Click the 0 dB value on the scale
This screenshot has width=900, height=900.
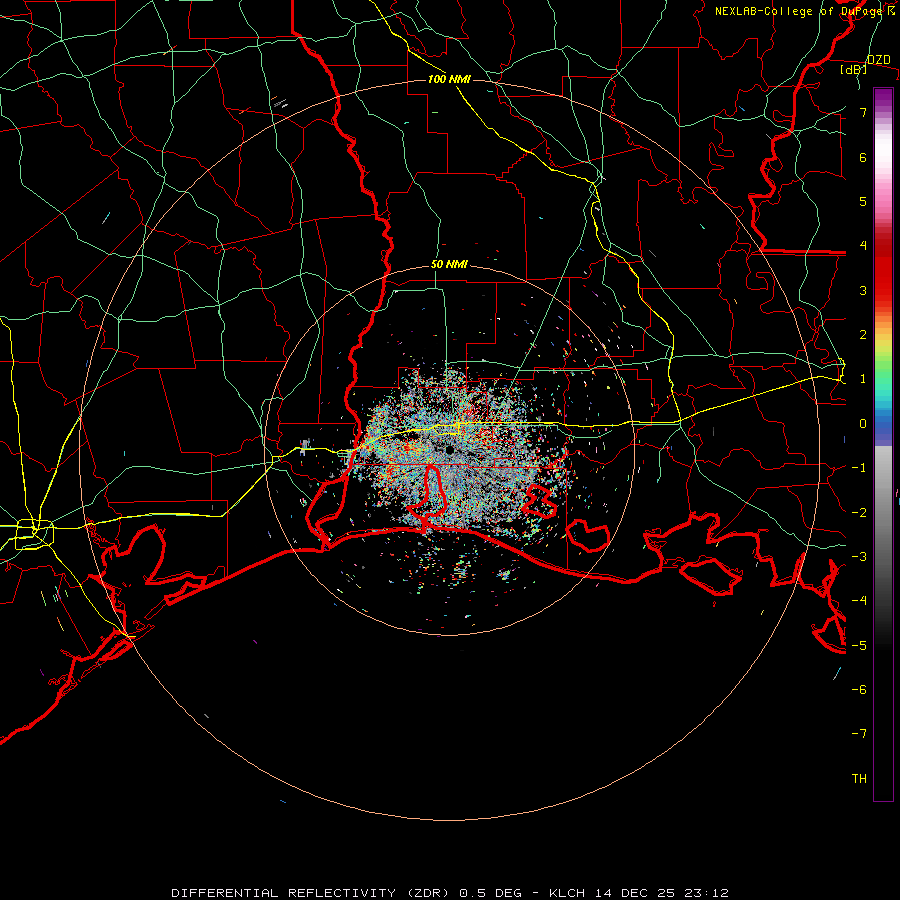pos(863,424)
